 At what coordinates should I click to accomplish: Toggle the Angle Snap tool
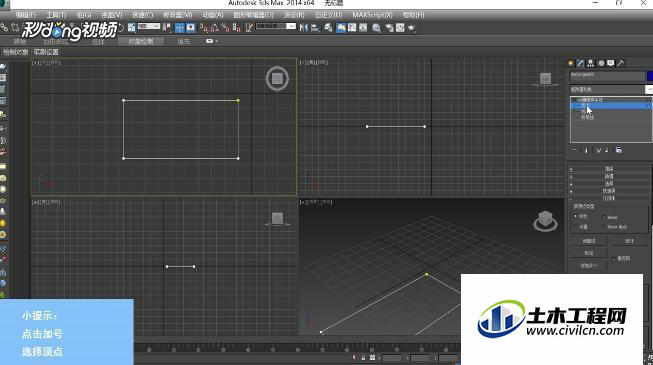coord(214,28)
